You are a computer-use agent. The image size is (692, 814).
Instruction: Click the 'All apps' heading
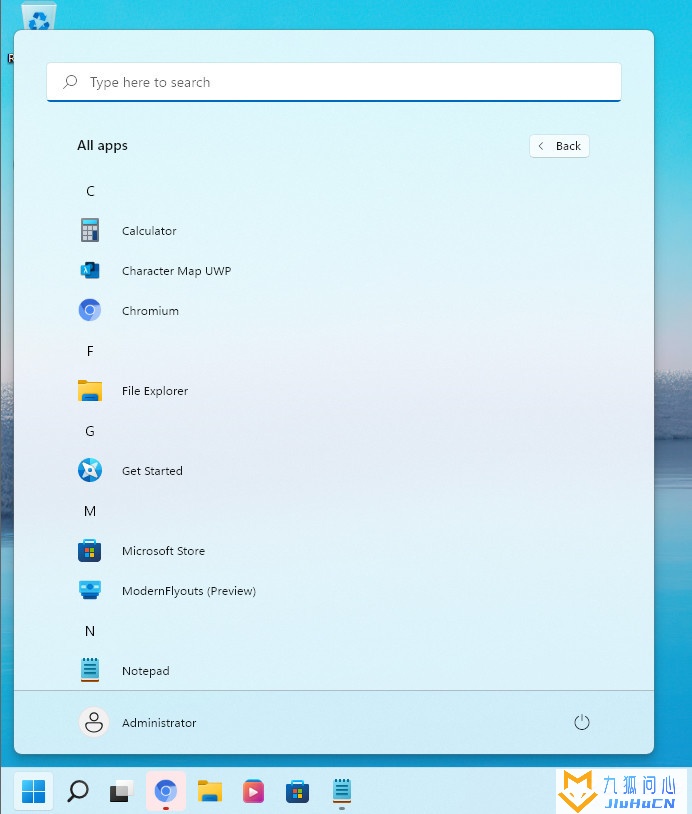(x=102, y=145)
